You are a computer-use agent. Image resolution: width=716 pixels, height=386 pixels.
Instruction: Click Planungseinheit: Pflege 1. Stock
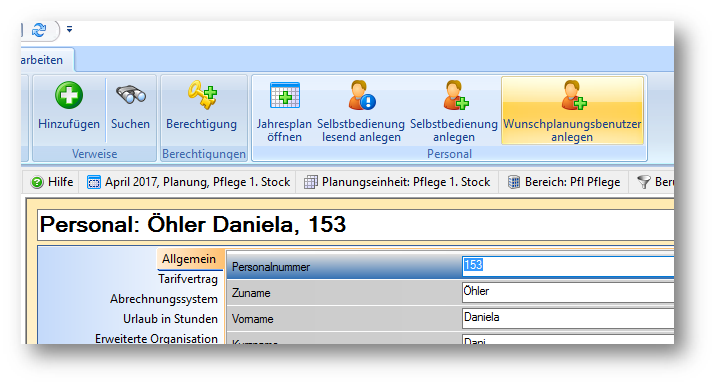[397, 182]
